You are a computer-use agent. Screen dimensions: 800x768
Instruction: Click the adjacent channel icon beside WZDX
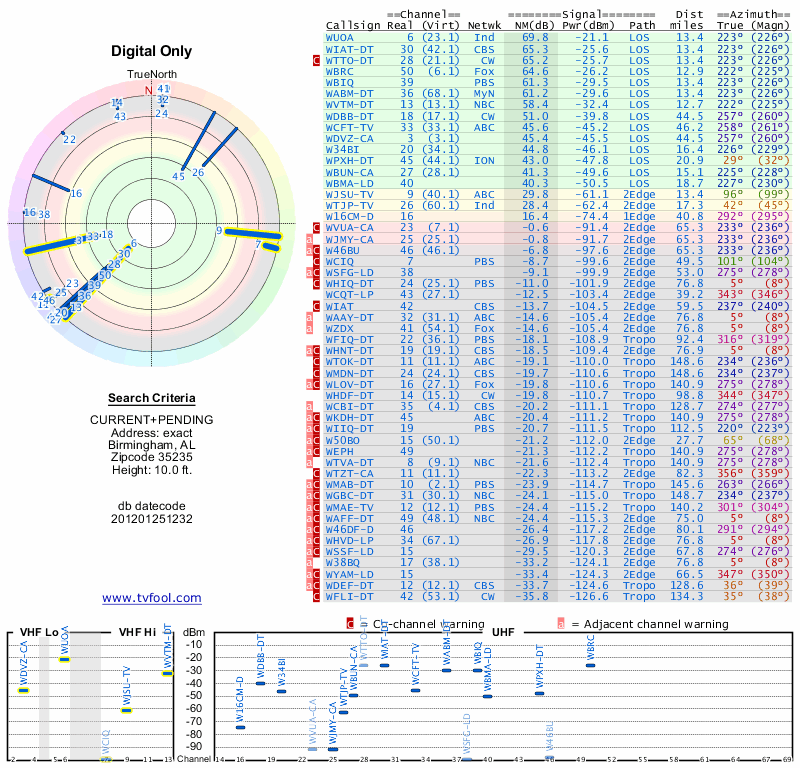[309, 329]
